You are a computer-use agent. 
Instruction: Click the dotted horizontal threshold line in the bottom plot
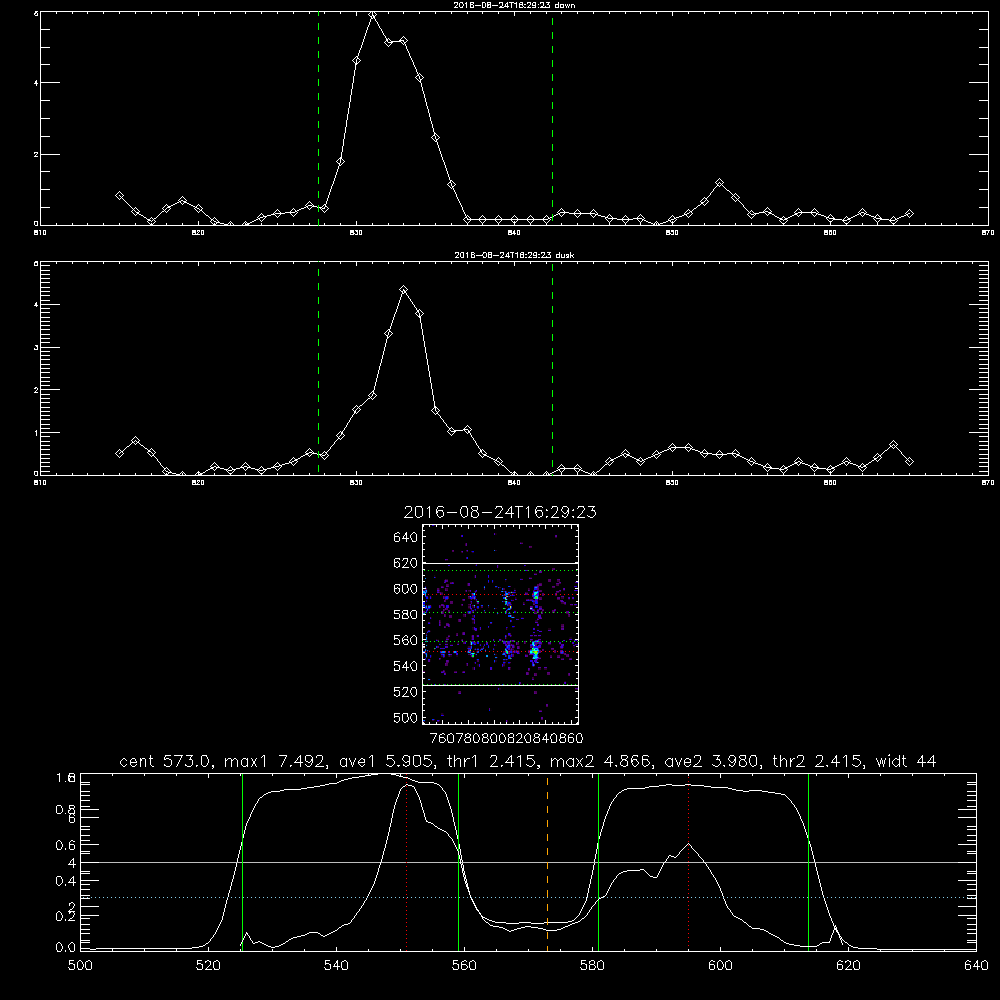tap(528, 897)
